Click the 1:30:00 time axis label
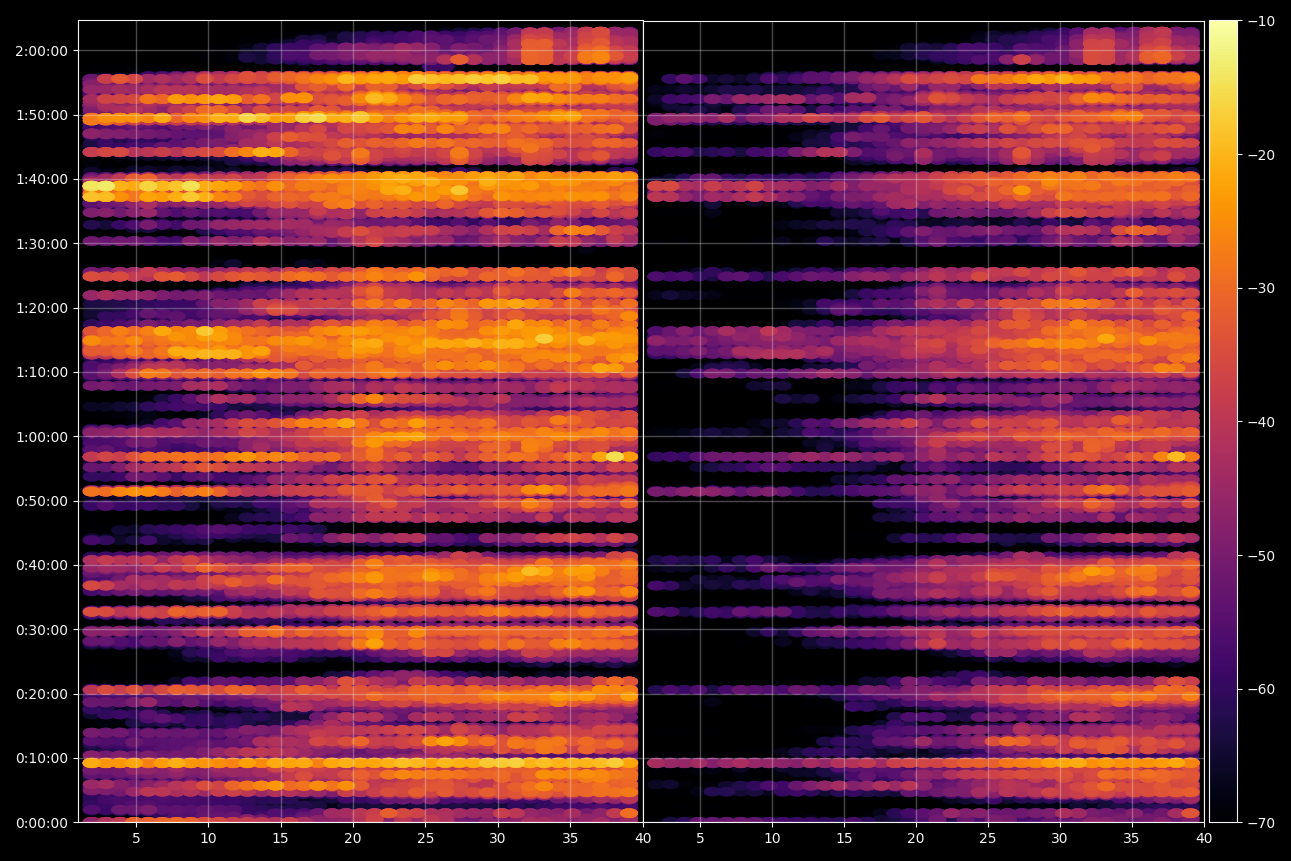Image resolution: width=1291 pixels, height=861 pixels. [41, 244]
